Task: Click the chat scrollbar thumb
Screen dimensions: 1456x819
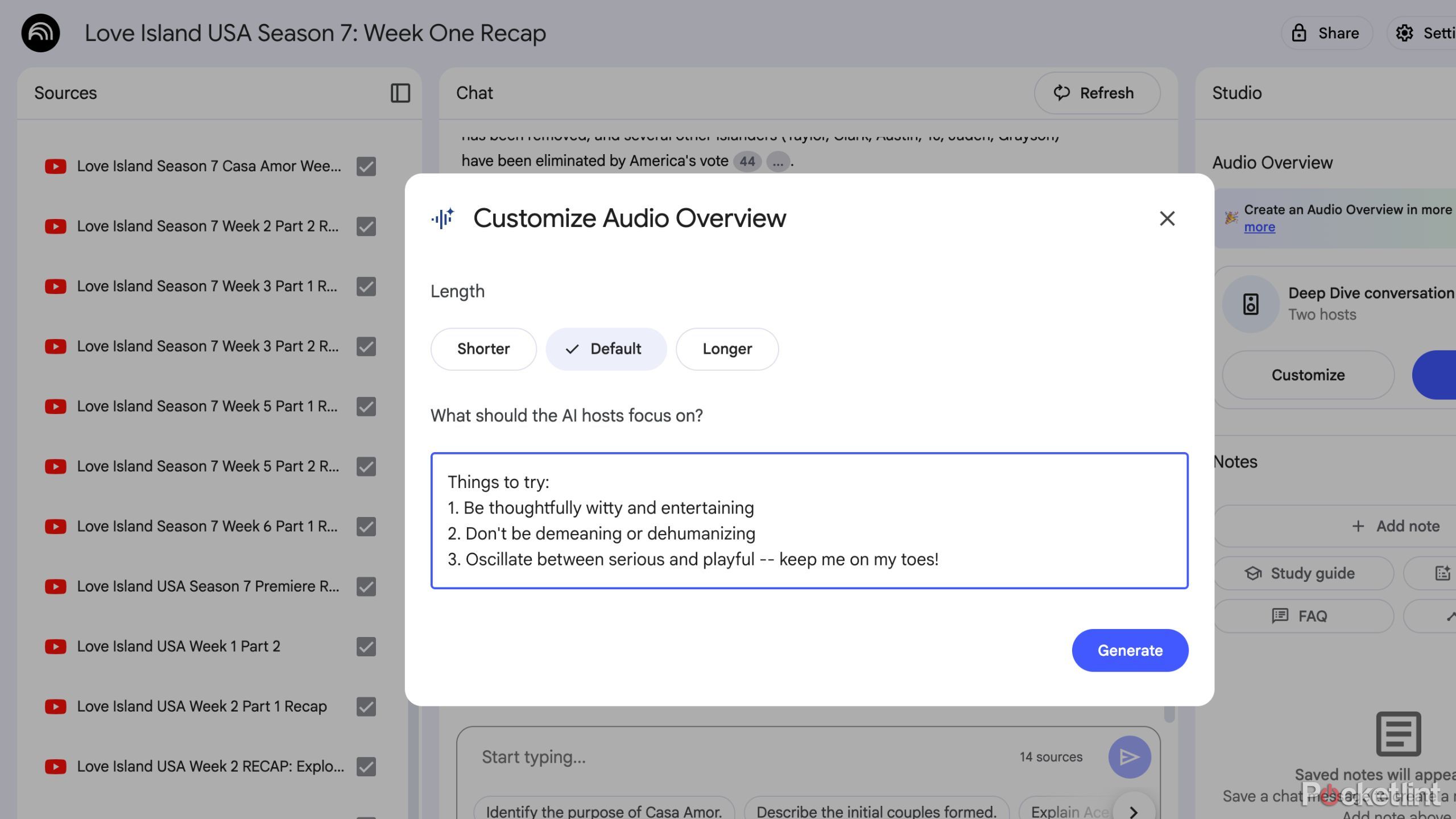Action: [x=1169, y=714]
